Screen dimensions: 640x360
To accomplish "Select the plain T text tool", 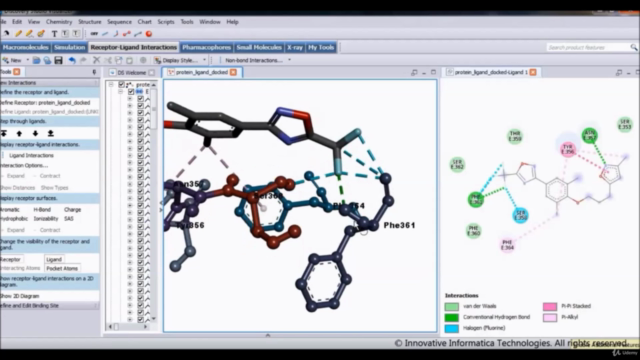I will point(54,34).
